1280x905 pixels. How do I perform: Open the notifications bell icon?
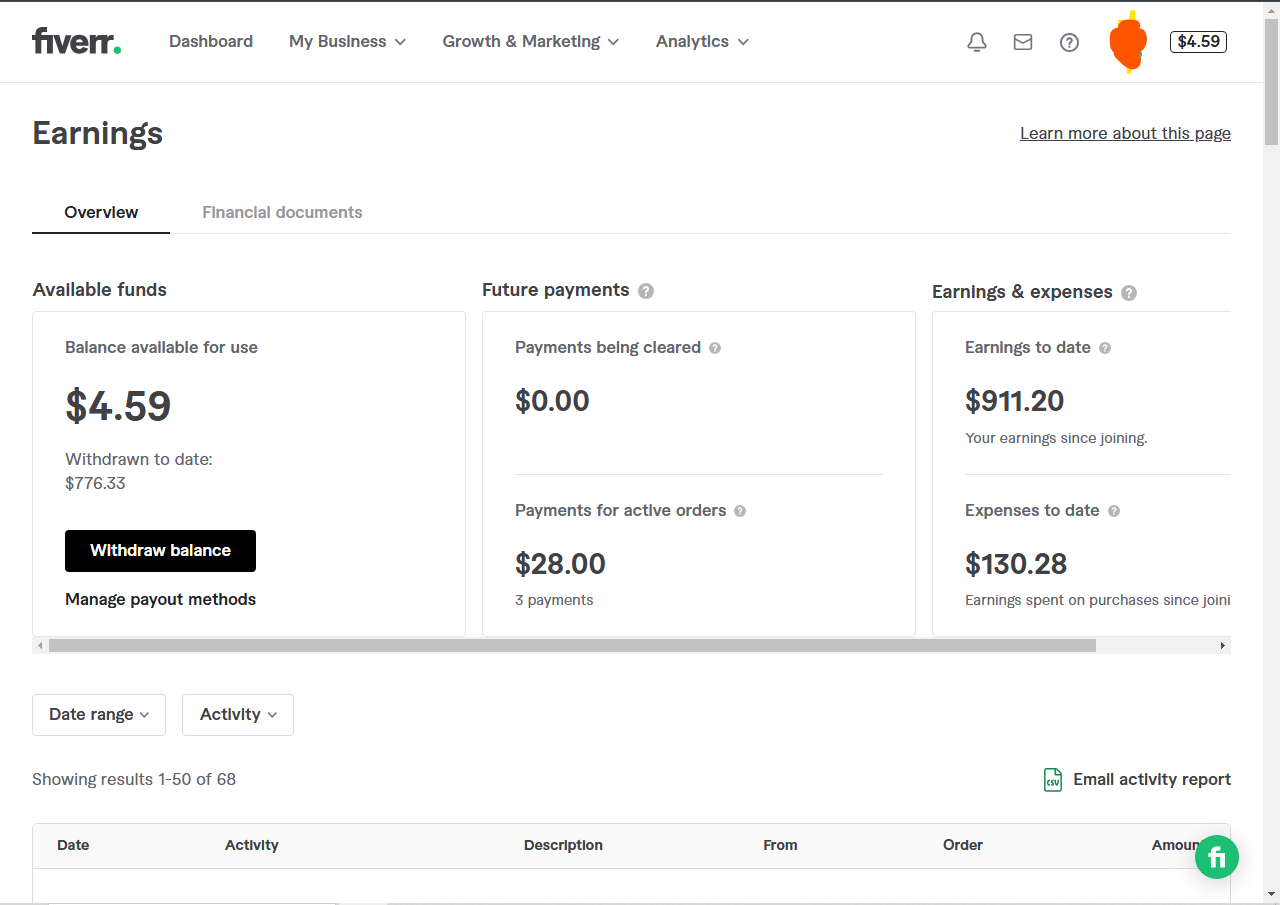tap(977, 42)
